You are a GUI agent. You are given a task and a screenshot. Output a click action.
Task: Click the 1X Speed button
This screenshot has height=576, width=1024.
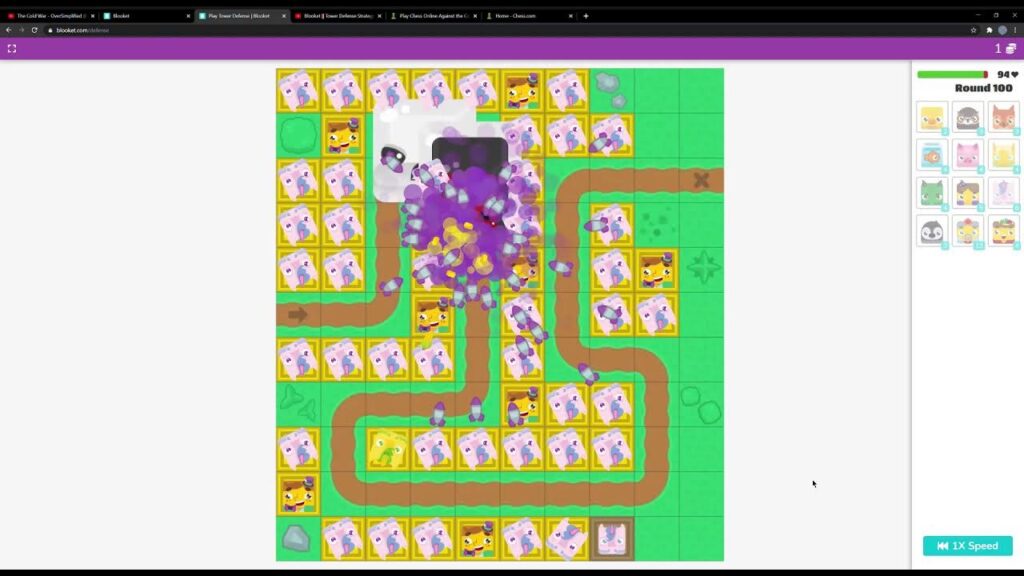(967, 546)
